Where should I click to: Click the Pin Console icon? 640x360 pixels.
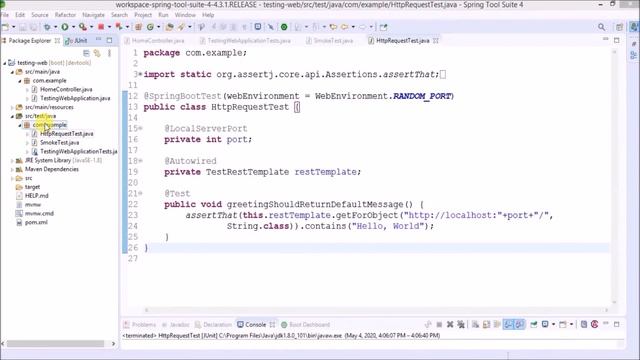(x=533, y=324)
